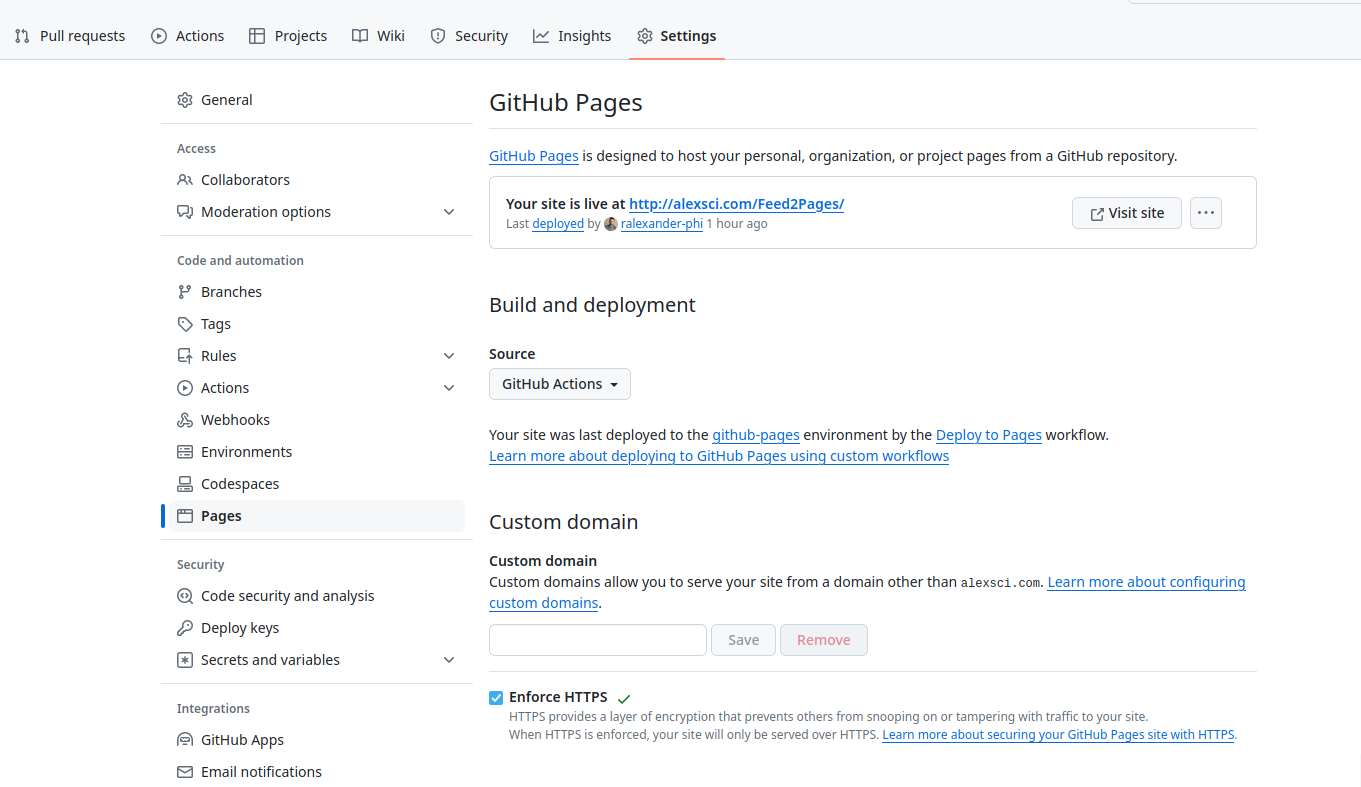Select the Settings tab
This screenshot has width=1361, height=787.
(677, 36)
